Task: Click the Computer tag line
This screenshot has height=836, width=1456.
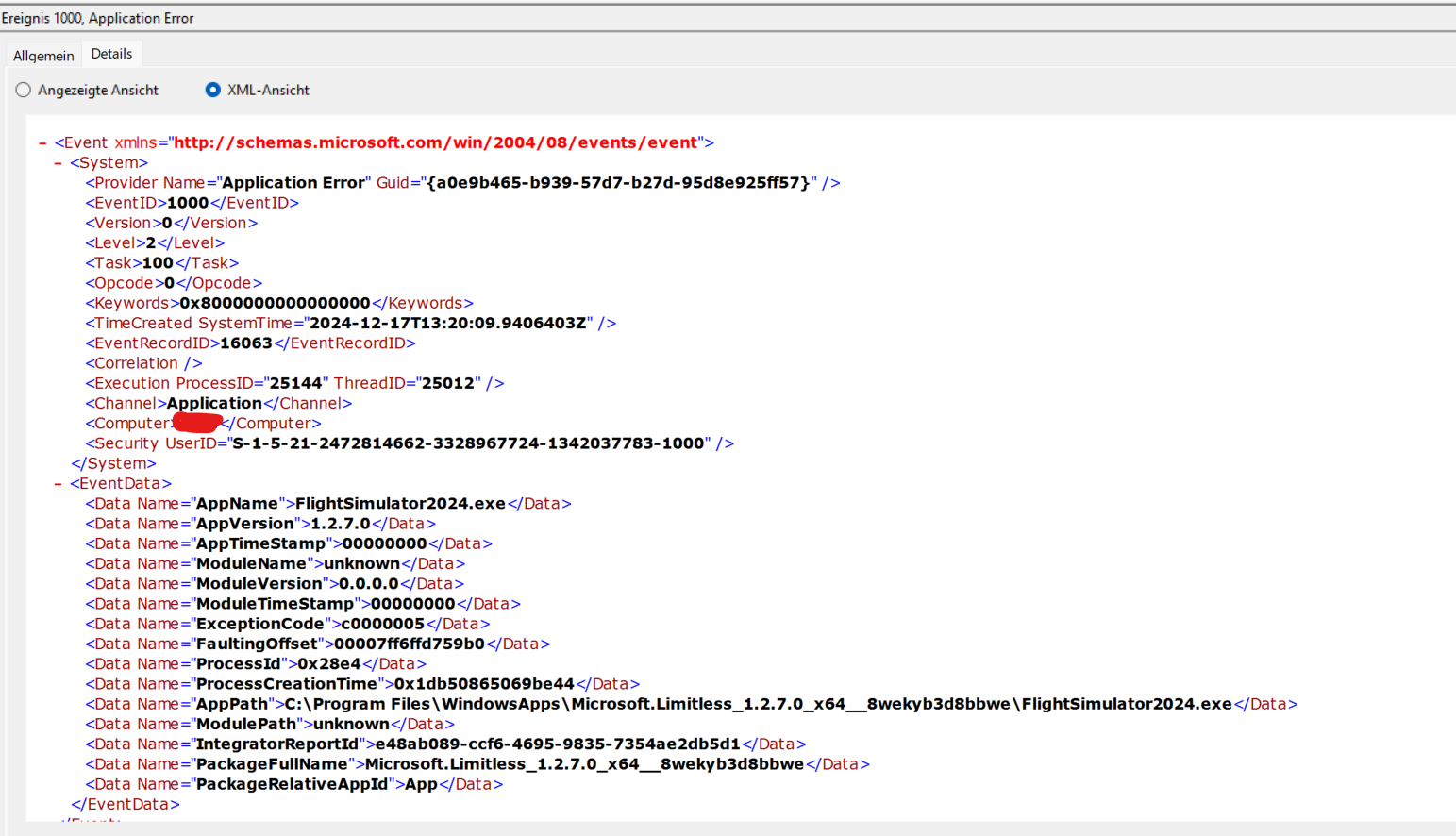Action: [203, 424]
